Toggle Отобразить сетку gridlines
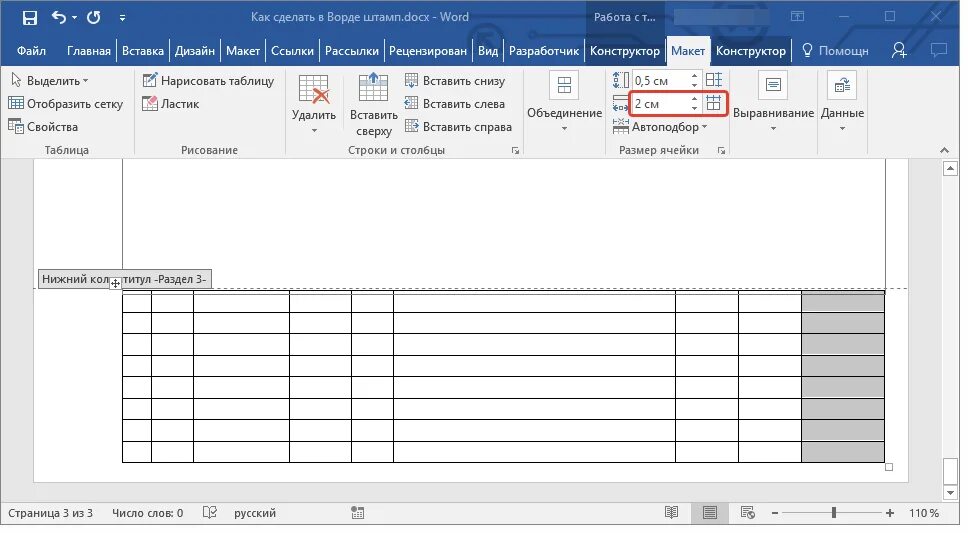Viewport: 968px width, 533px height. 66,104
